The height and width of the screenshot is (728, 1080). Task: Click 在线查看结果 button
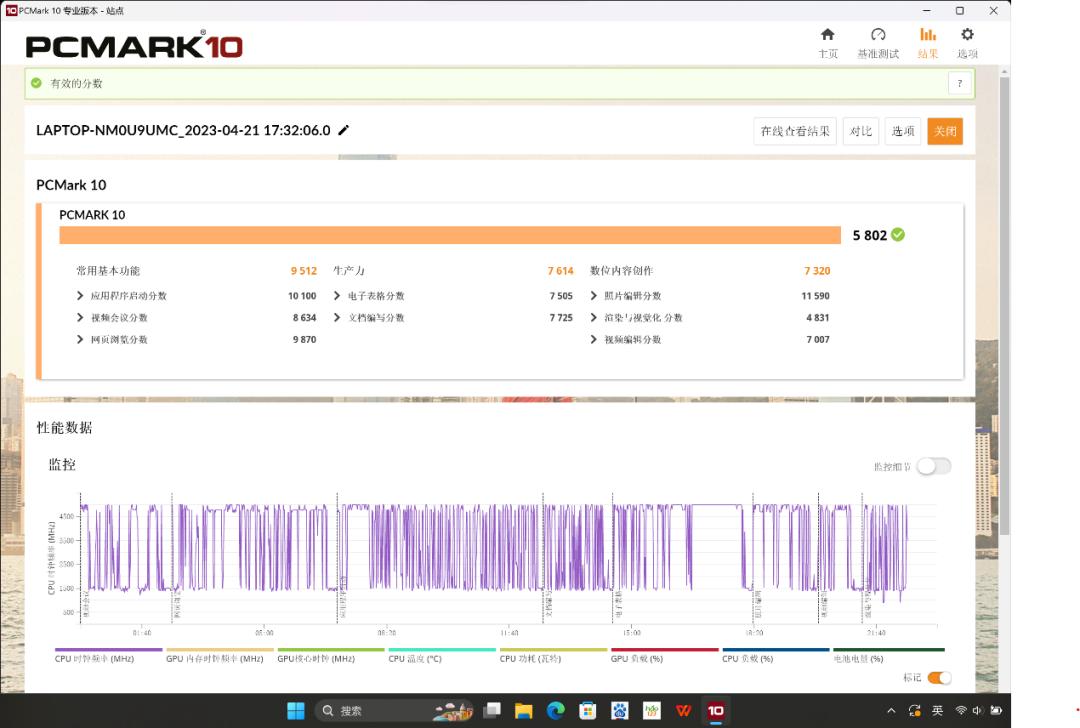click(x=795, y=131)
